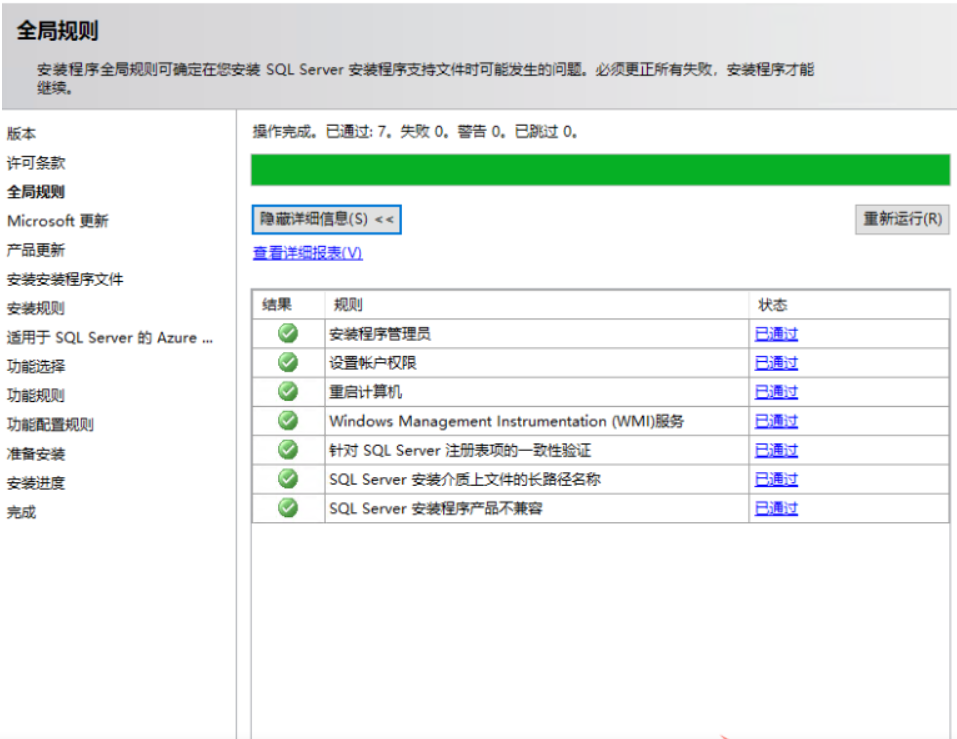Viewport: 957px width, 739px height.
Task: Click the green check icon for 重启计算机
Action: click(x=288, y=391)
